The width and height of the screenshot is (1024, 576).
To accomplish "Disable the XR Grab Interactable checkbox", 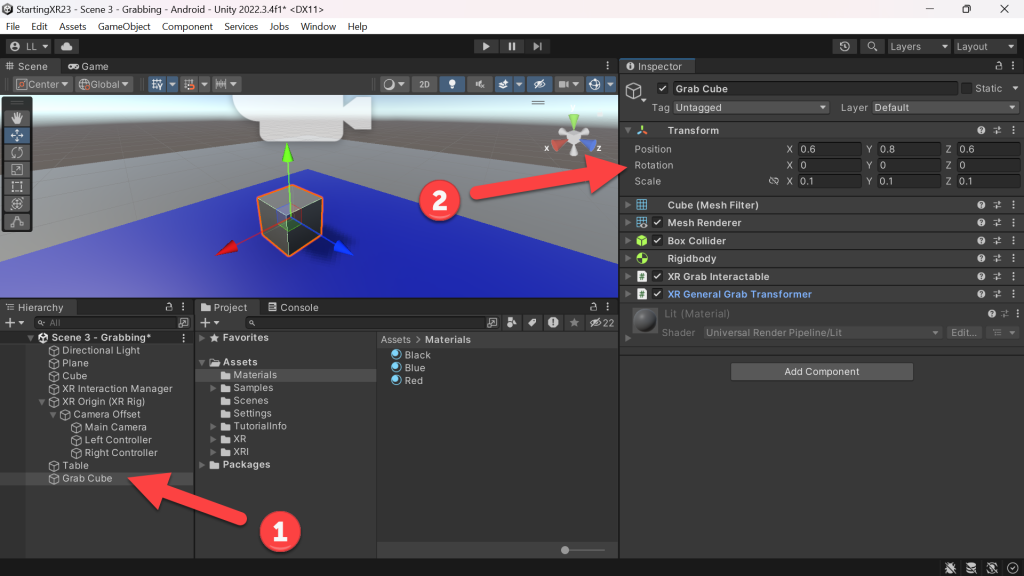I will 658,277.
